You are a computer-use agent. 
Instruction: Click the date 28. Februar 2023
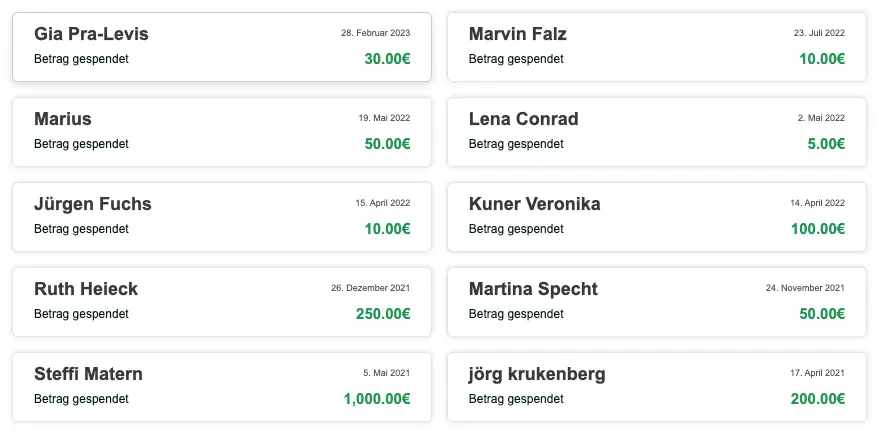click(375, 33)
